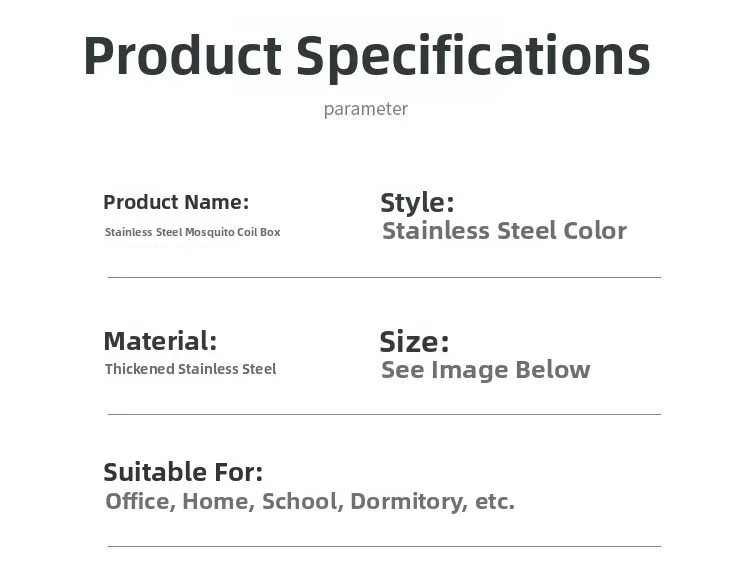Image resolution: width=750 pixels, height=574 pixels.
Task: Select the "Thickened Stainless Steel" value
Action: tap(190, 369)
